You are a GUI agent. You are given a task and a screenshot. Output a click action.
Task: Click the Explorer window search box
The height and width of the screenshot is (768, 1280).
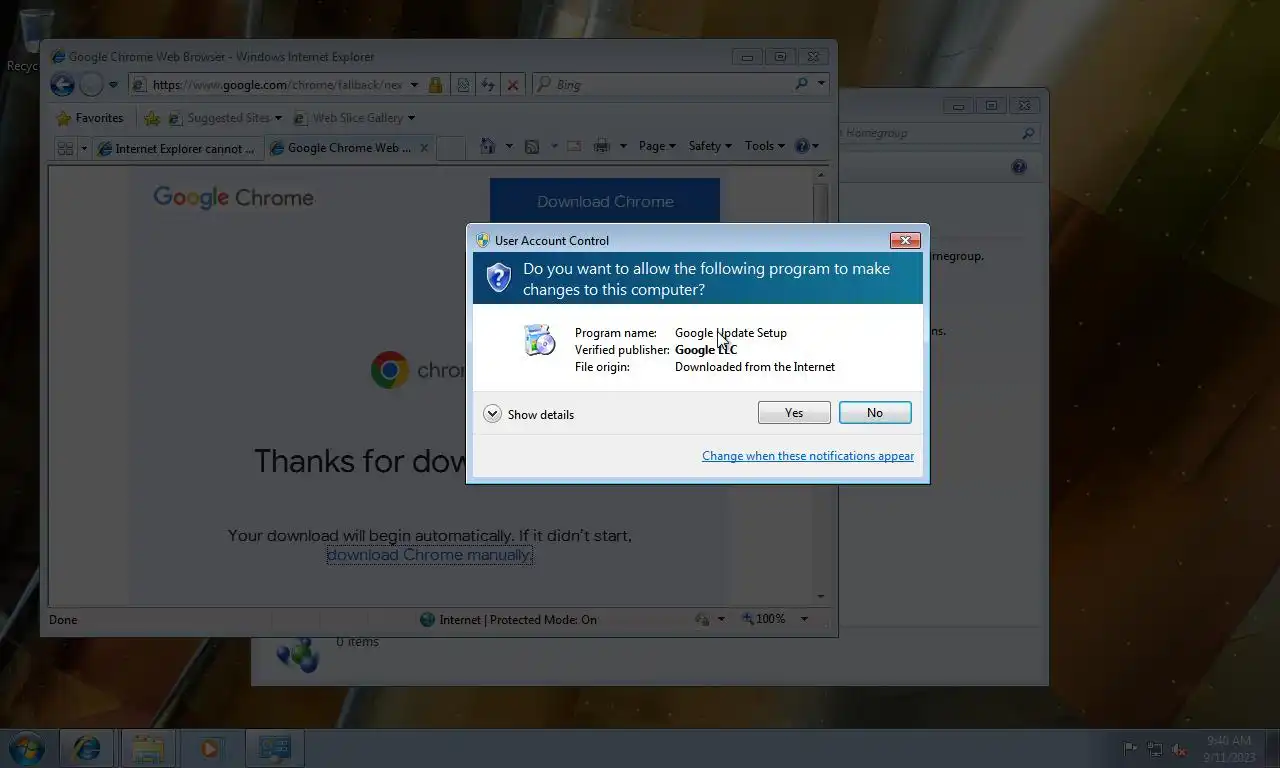coord(938,133)
